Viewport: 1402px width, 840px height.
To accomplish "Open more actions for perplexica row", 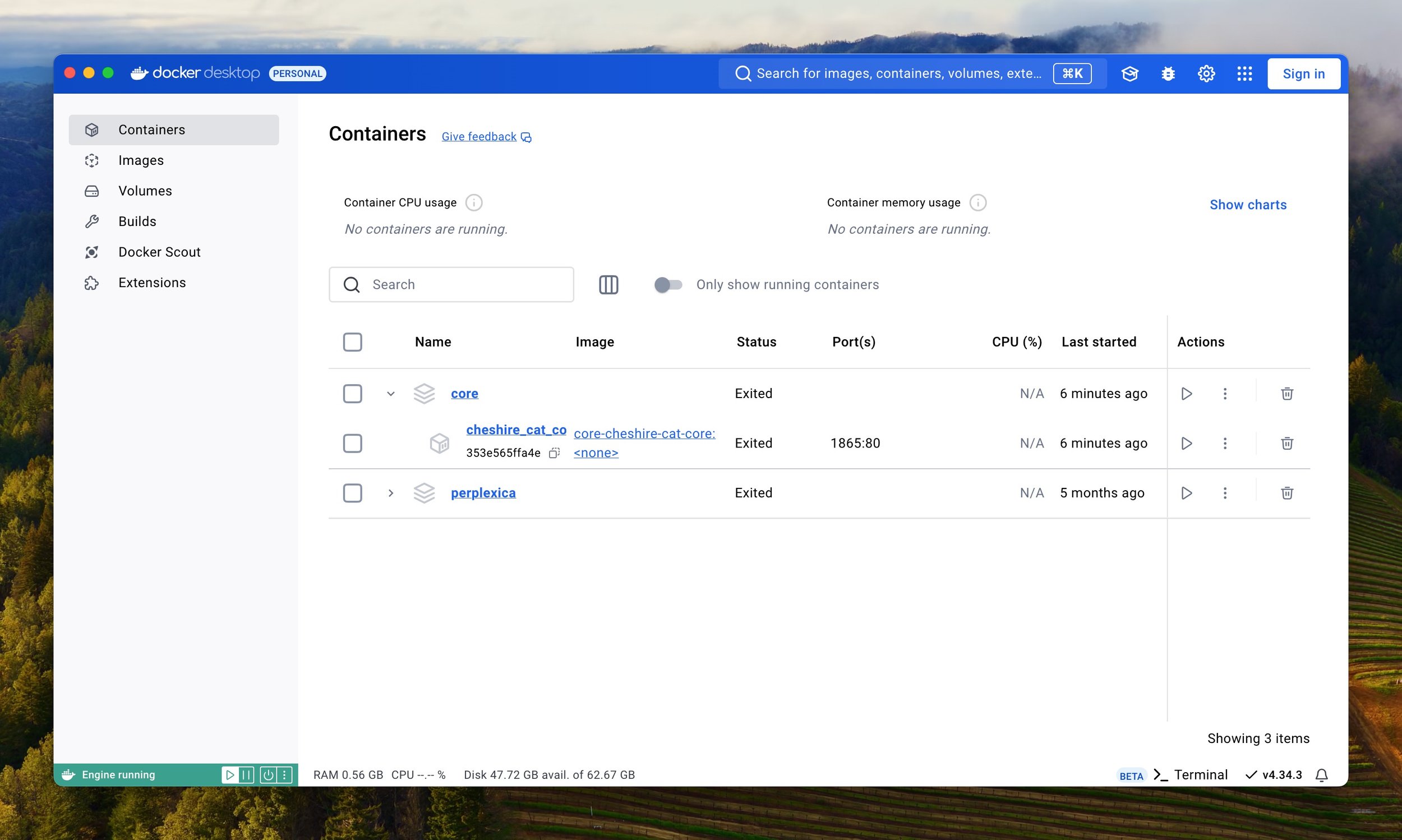I will 1225,493.
